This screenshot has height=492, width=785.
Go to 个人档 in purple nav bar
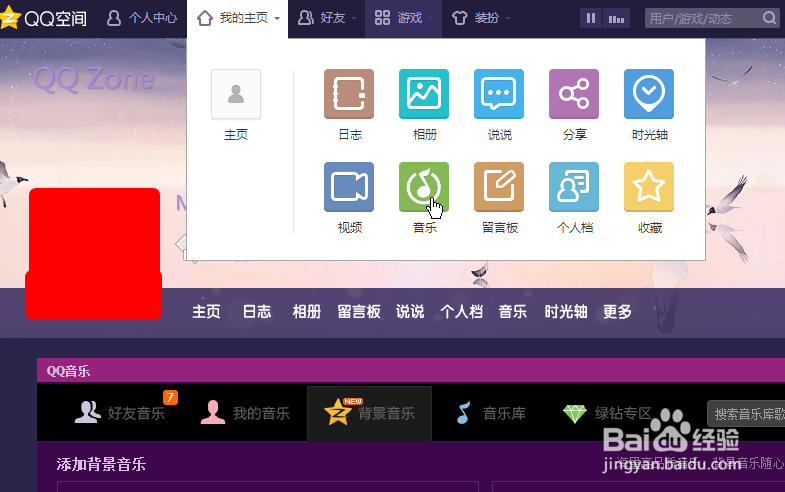pos(462,312)
